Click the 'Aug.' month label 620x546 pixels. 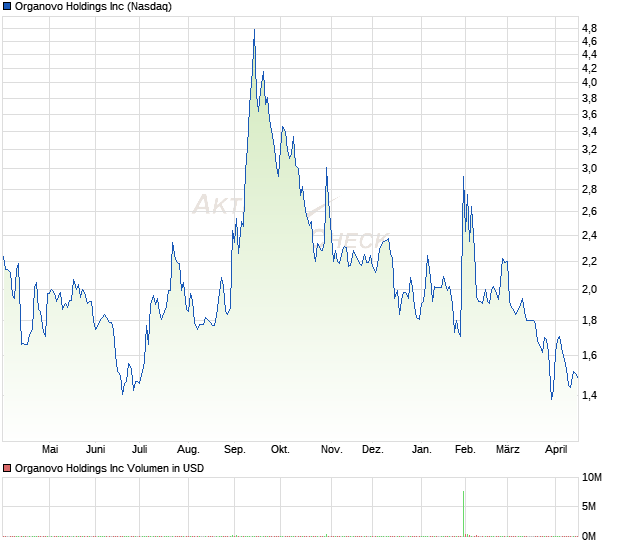click(x=188, y=449)
